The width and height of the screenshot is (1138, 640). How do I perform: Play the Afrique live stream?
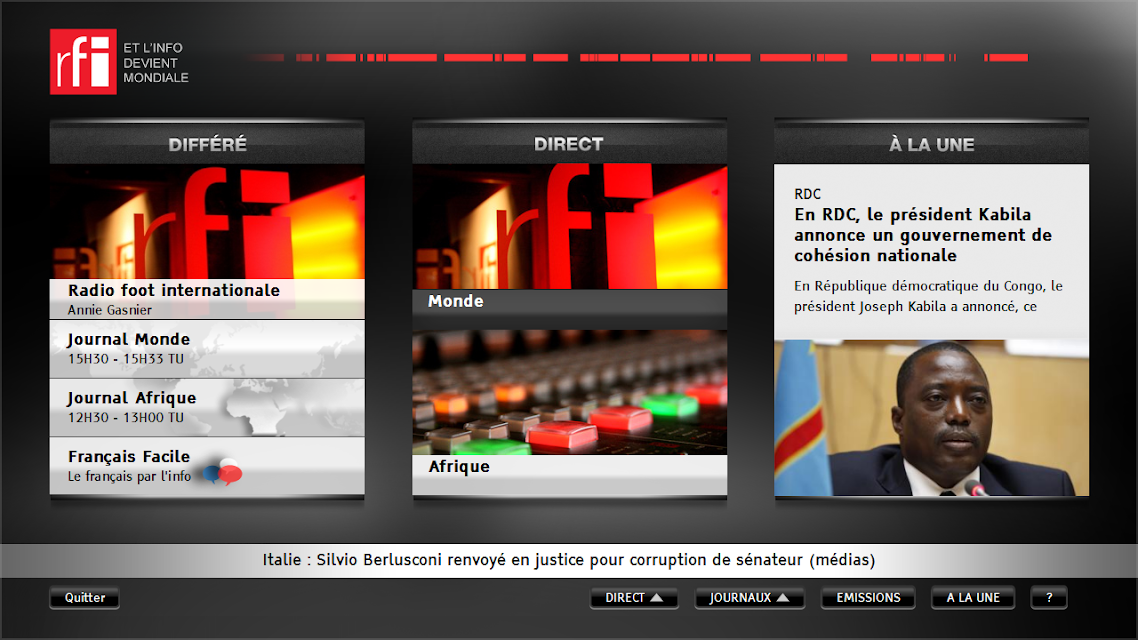click(570, 413)
